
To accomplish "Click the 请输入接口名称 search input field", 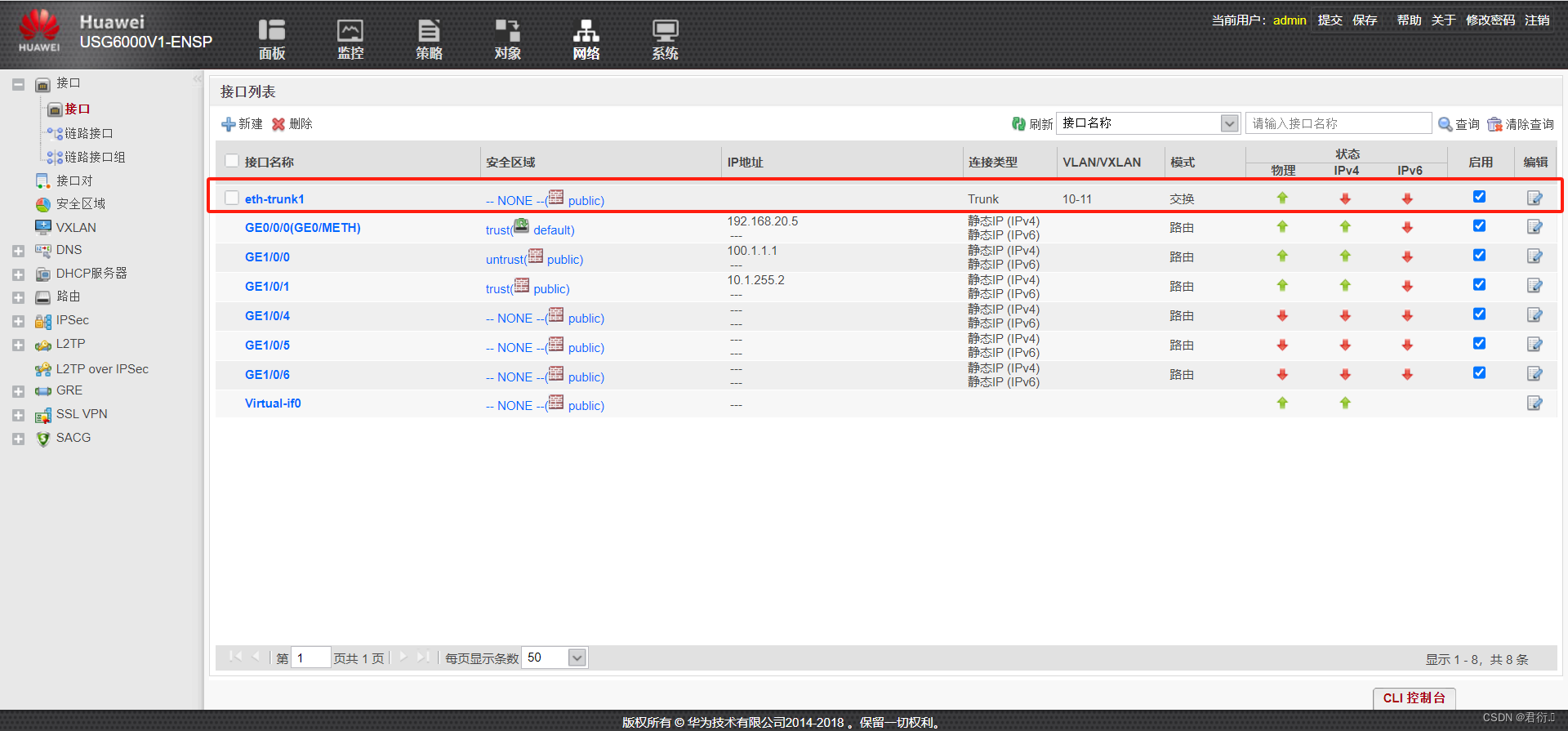I will point(1339,123).
